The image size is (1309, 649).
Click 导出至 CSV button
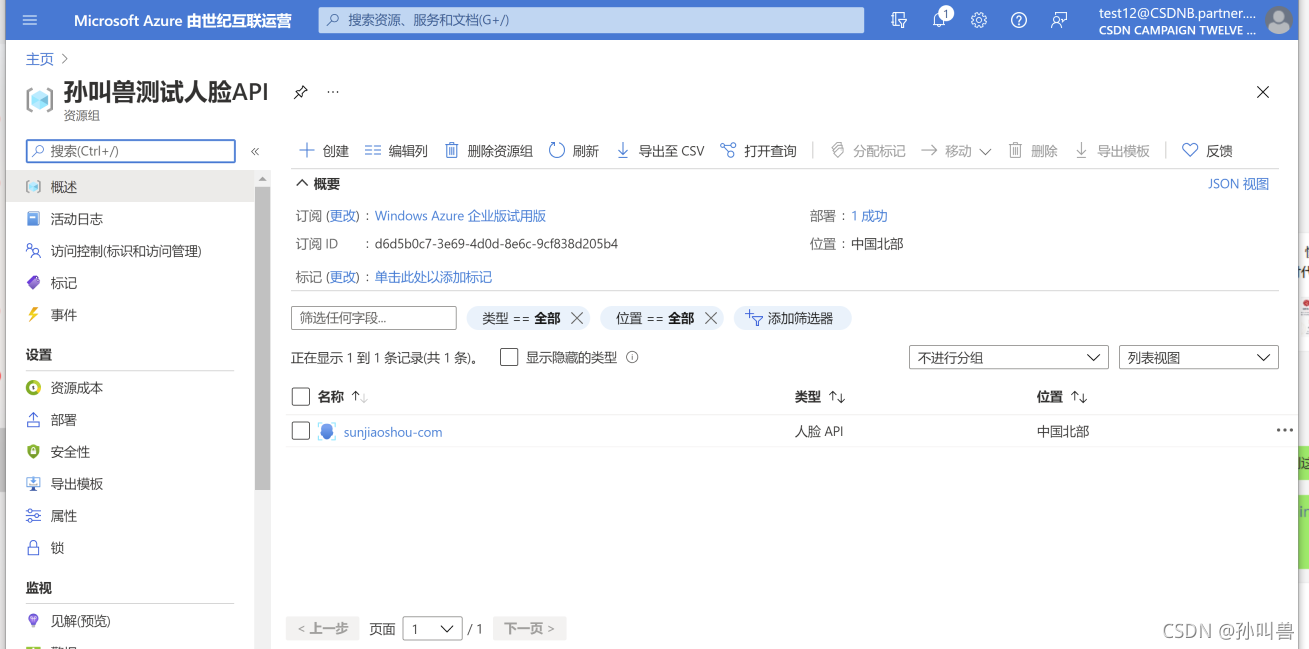[x=660, y=151]
